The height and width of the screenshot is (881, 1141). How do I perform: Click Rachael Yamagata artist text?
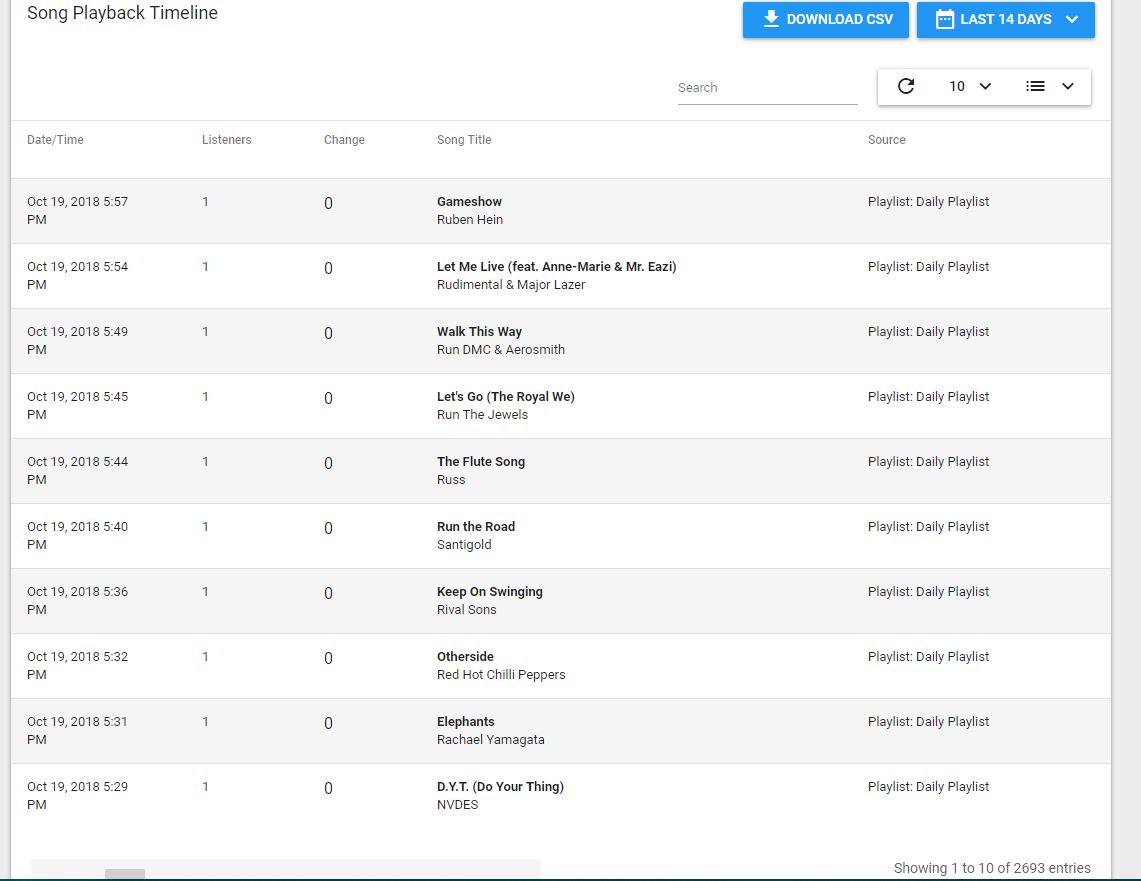pyautogui.click(x=490, y=740)
